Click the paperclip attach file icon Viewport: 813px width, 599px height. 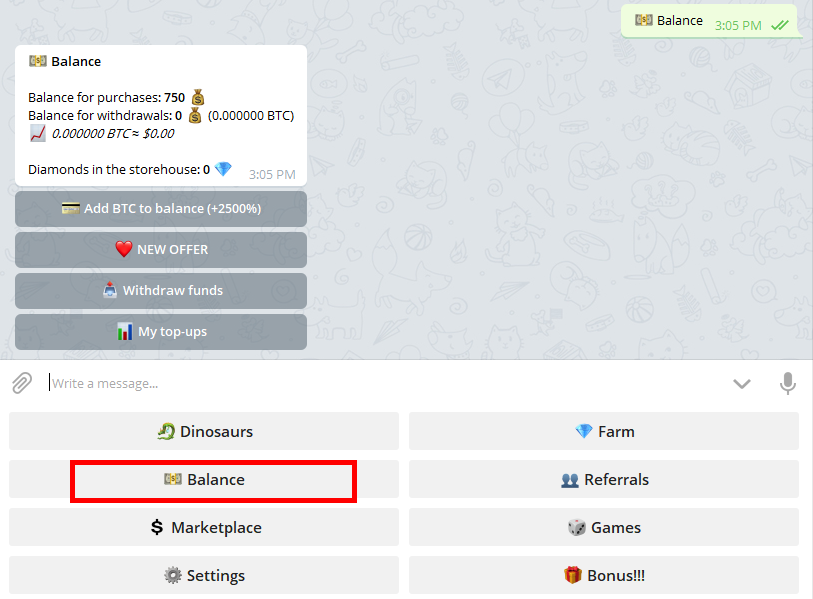click(x=22, y=383)
